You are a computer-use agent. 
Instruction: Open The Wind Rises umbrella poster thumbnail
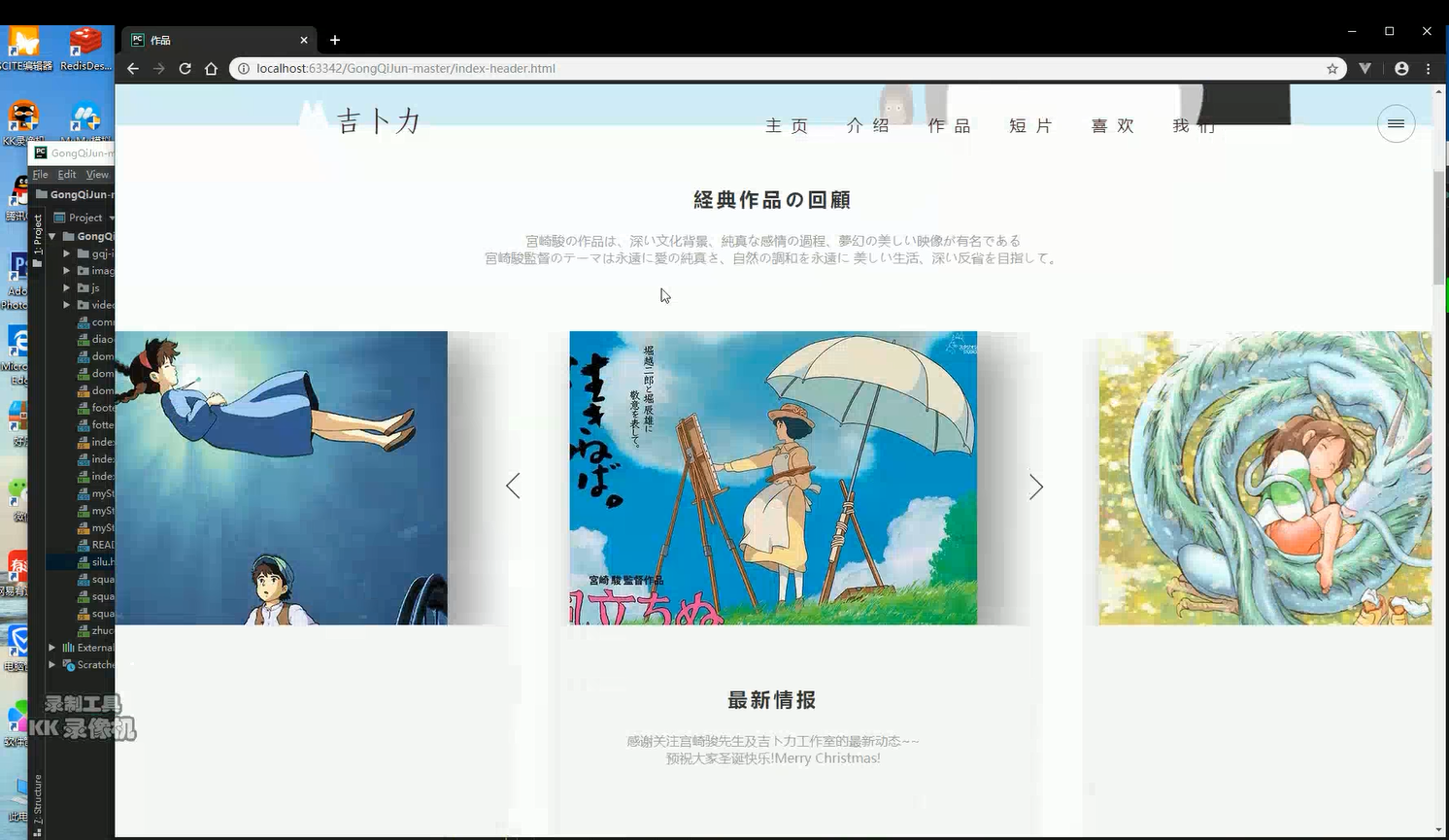tap(773, 478)
